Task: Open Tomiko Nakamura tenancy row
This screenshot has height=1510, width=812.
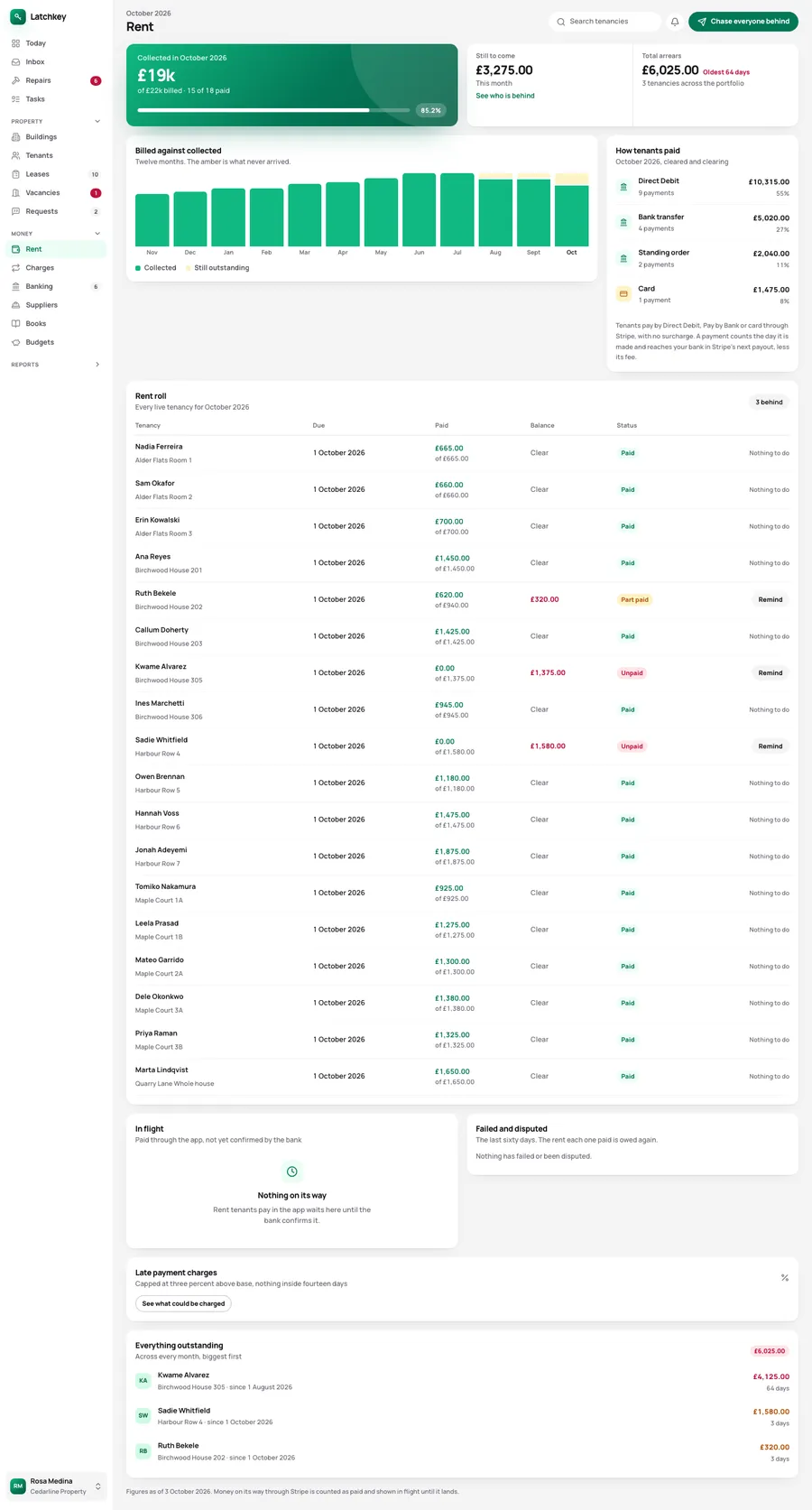Action: tap(462, 893)
